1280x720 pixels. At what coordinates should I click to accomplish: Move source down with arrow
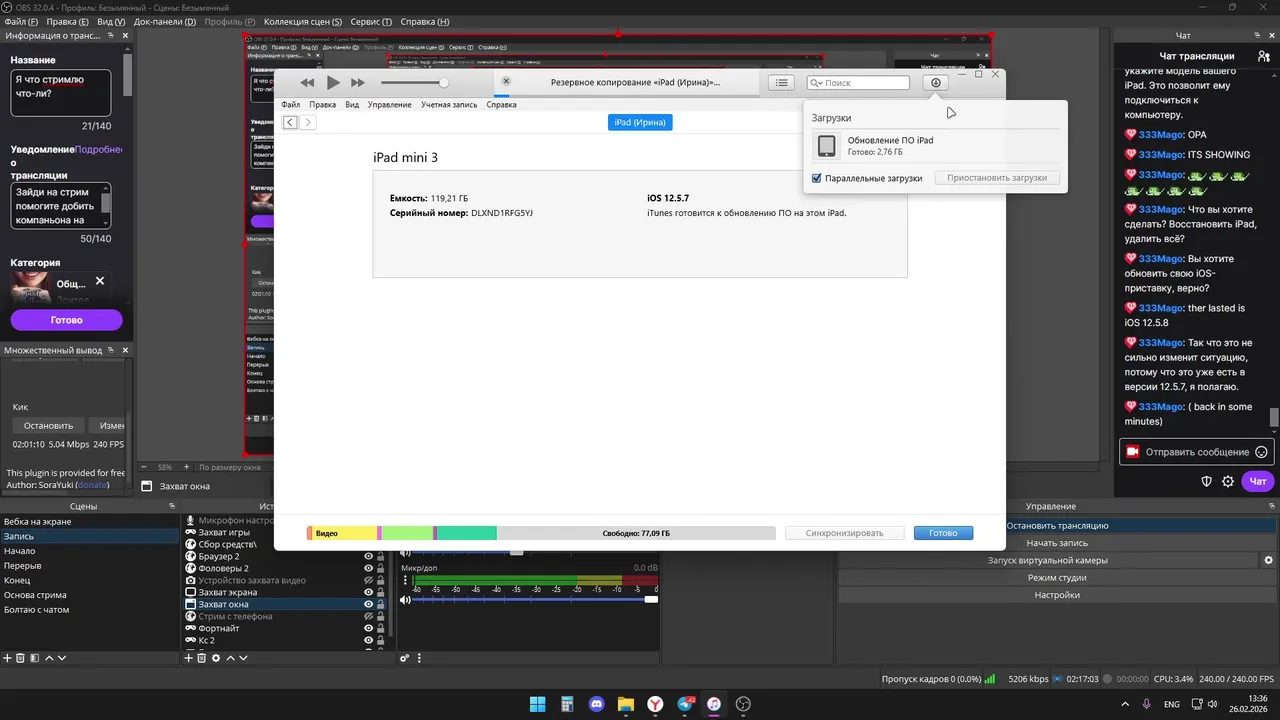(245, 658)
